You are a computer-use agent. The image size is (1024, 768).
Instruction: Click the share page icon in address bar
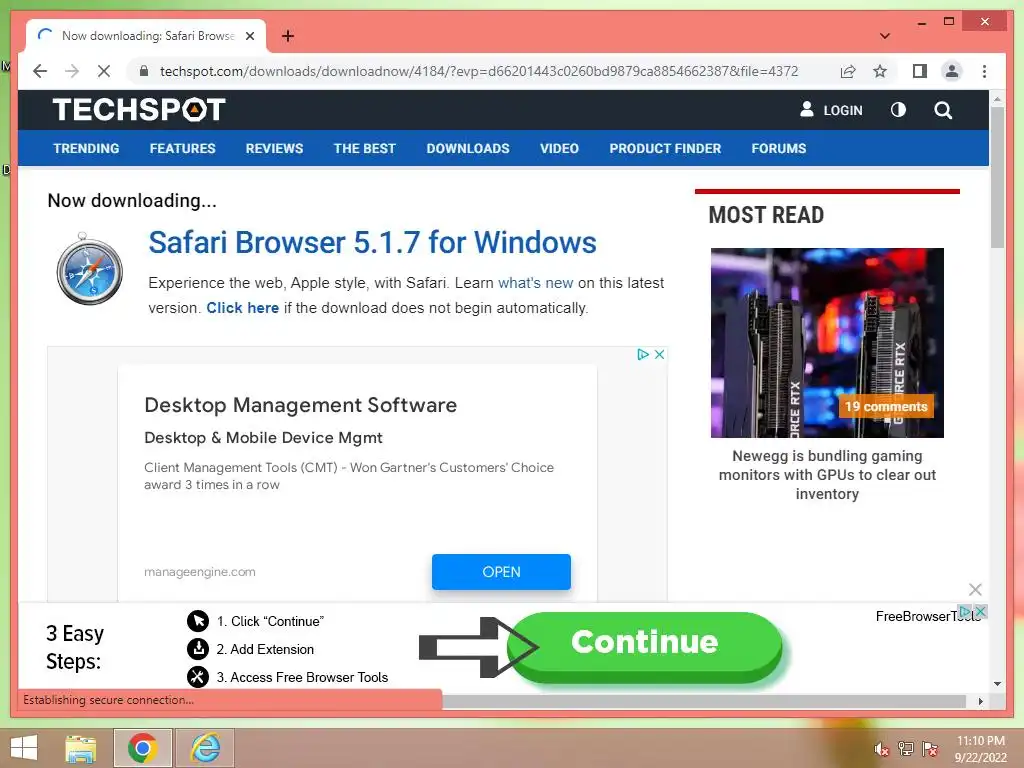pos(848,71)
